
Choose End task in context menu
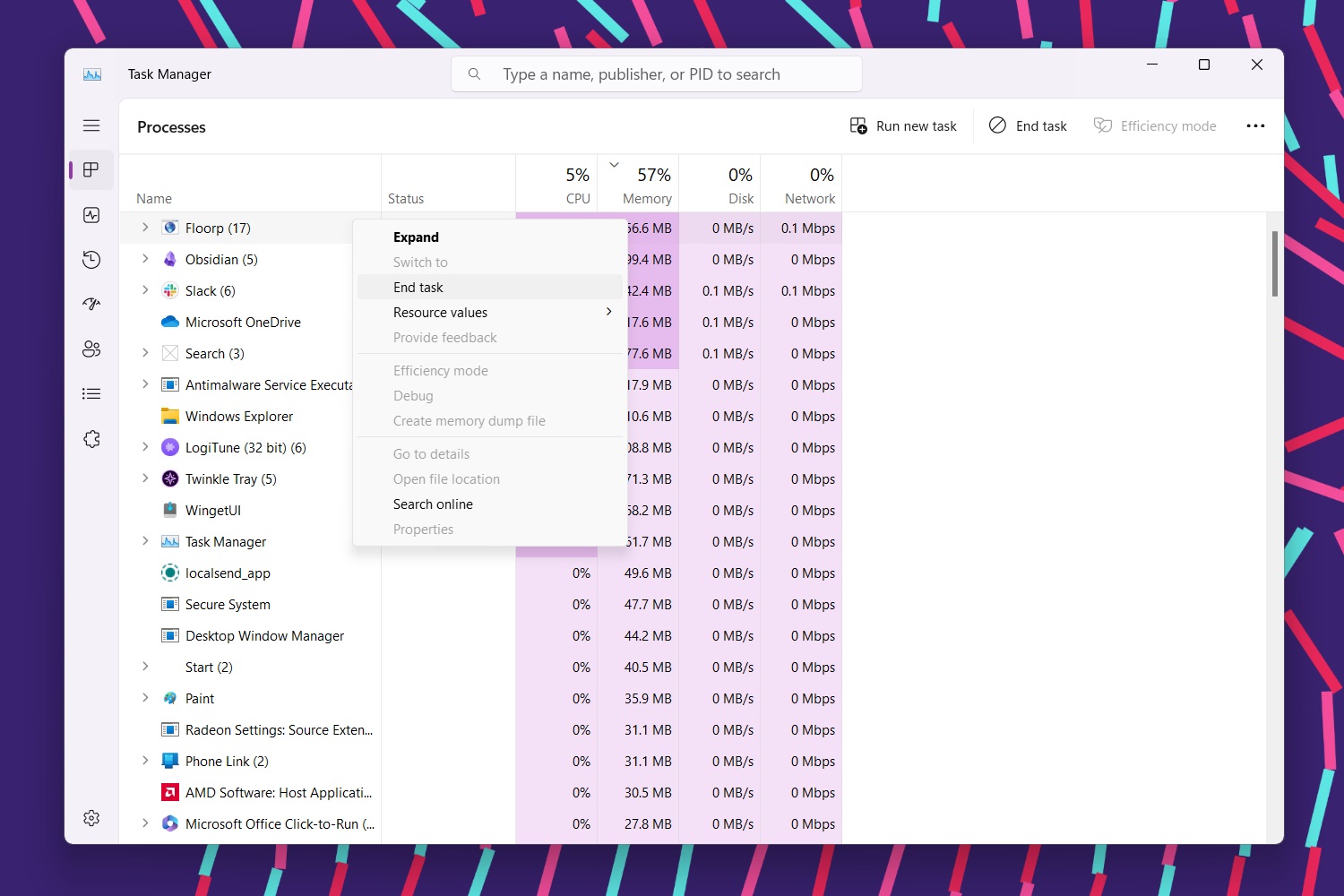click(x=418, y=288)
